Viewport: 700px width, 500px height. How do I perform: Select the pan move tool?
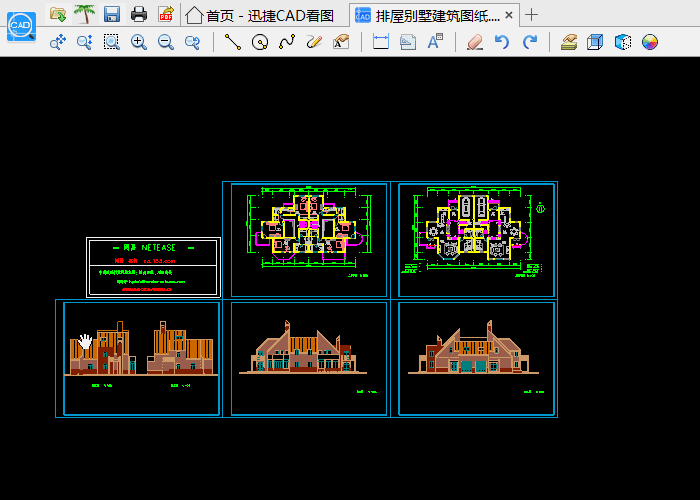point(58,42)
